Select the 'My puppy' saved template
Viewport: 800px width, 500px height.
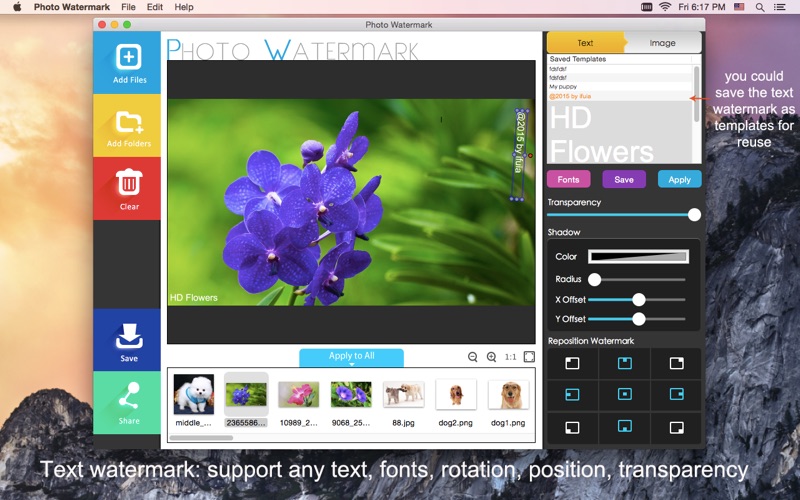pyautogui.click(x=620, y=87)
